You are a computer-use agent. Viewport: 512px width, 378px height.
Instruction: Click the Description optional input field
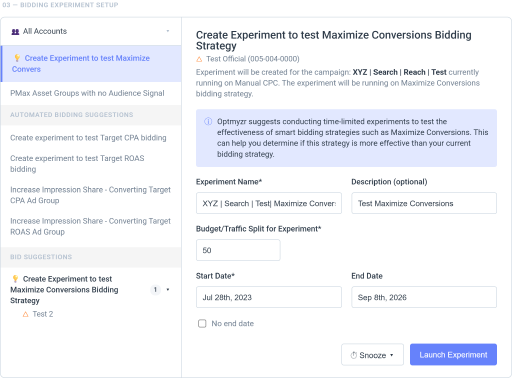point(424,203)
